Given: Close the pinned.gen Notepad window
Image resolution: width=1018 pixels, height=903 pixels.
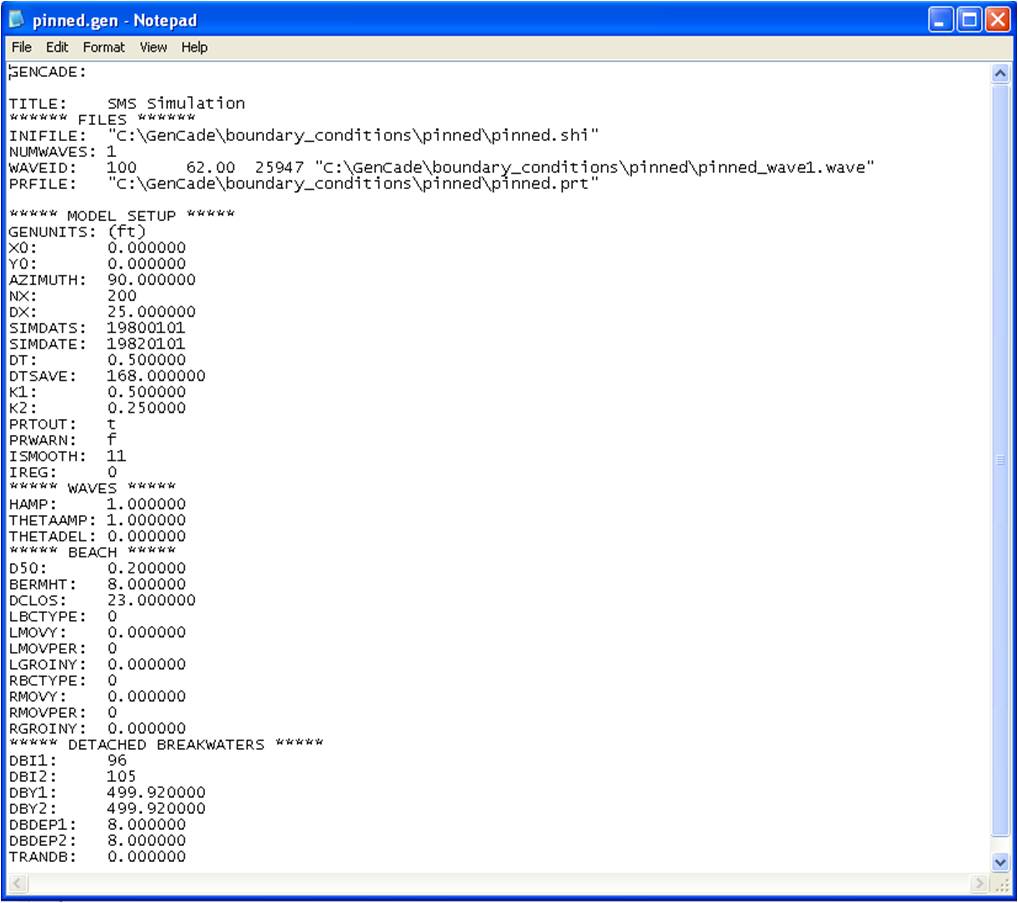Looking at the screenshot, I should tap(998, 20).
